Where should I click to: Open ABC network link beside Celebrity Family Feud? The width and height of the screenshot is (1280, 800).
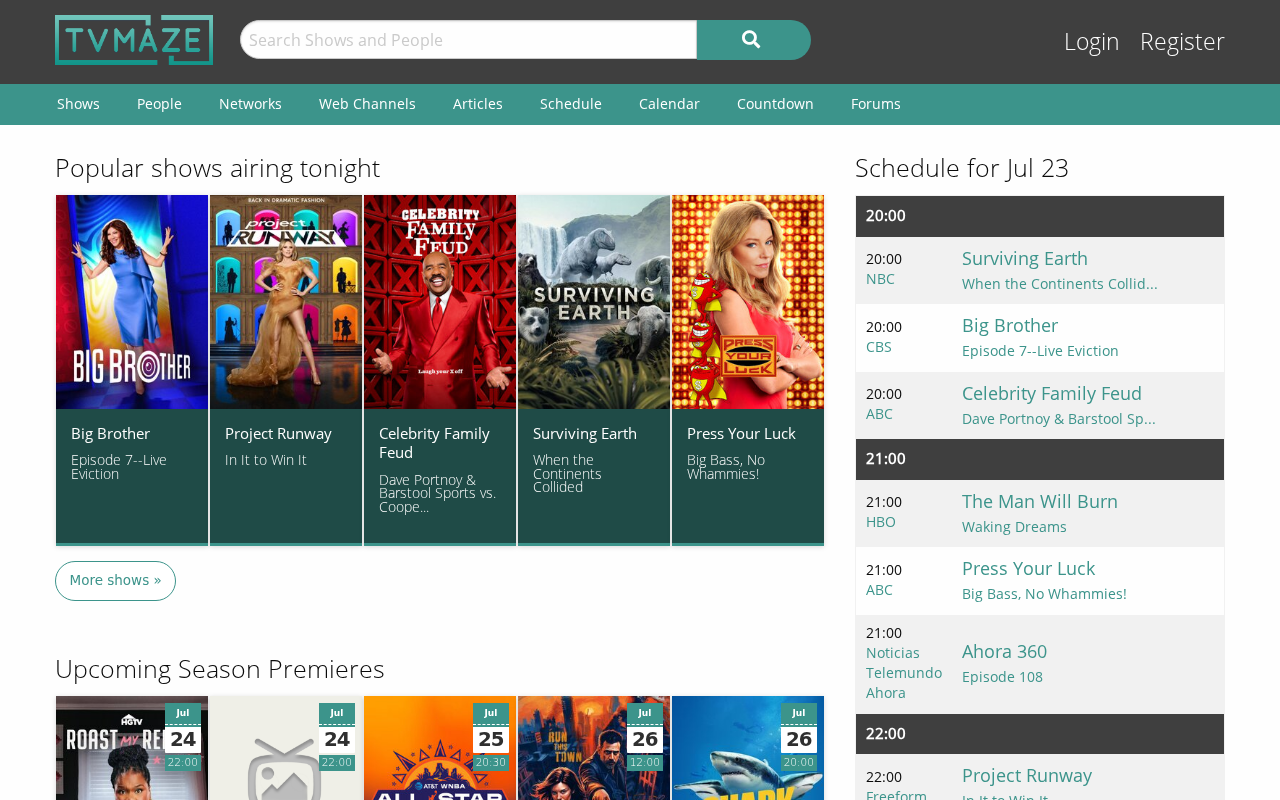tap(879, 414)
